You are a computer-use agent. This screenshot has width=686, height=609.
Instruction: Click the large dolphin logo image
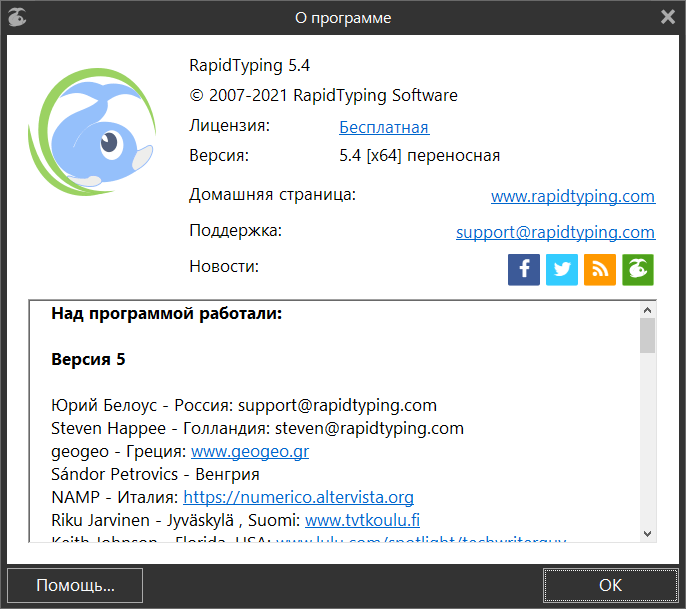92,131
